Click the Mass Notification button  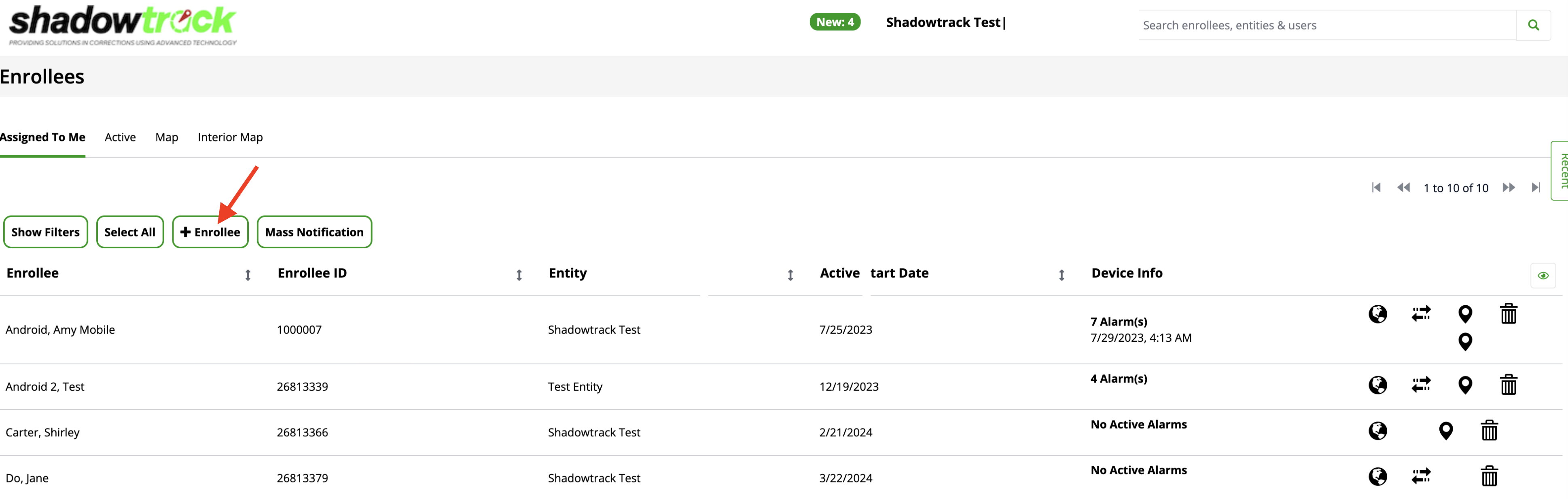click(x=314, y=232)
